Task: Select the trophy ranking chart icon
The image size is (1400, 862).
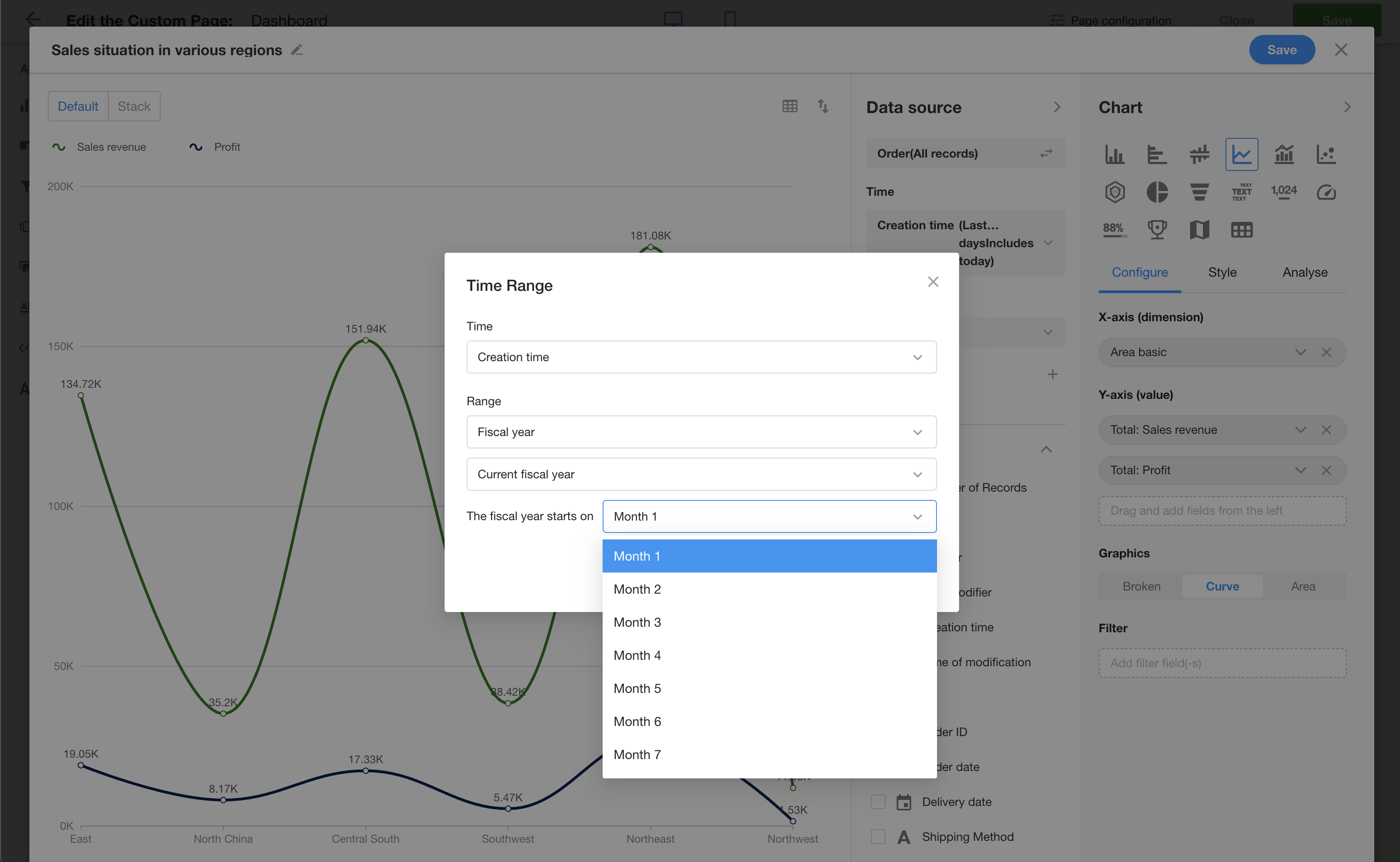Action: pos(1157,230)
